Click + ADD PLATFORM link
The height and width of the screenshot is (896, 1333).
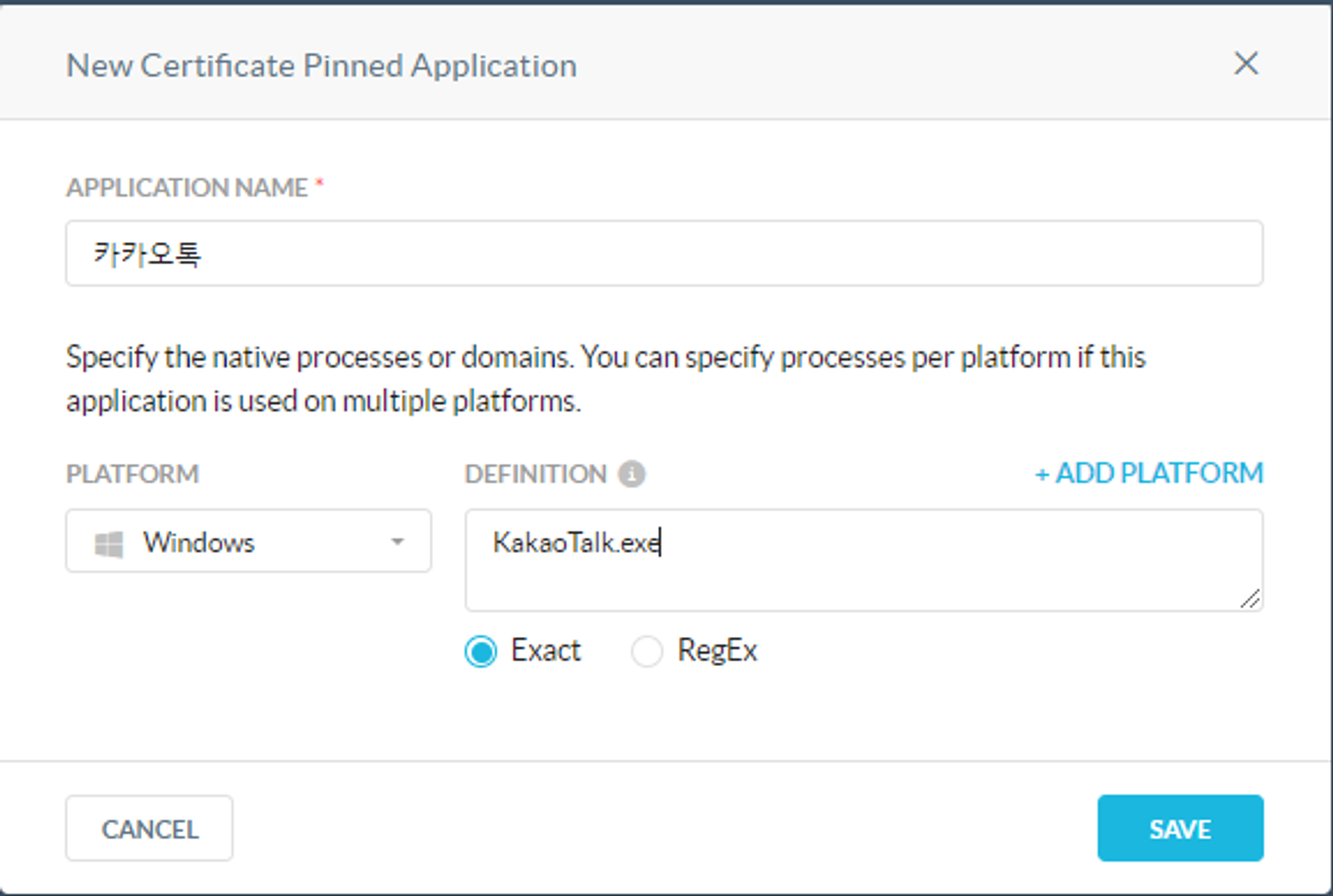1148,474
